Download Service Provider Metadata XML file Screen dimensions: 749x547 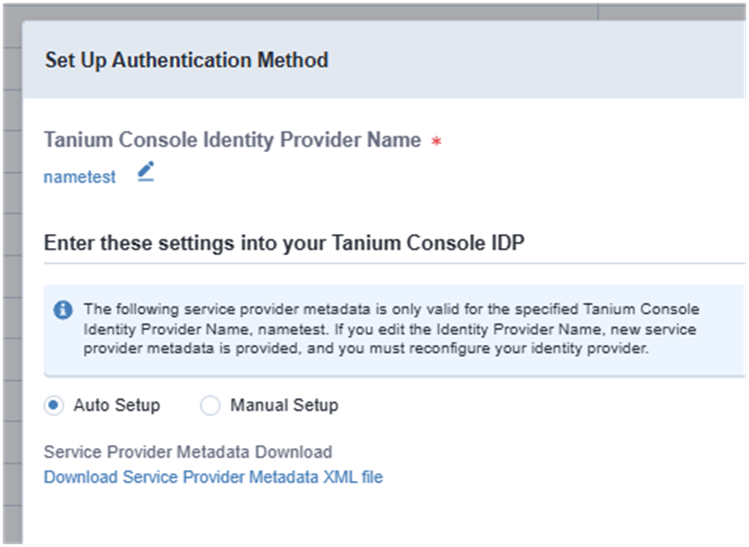click(x=213, y=477)
